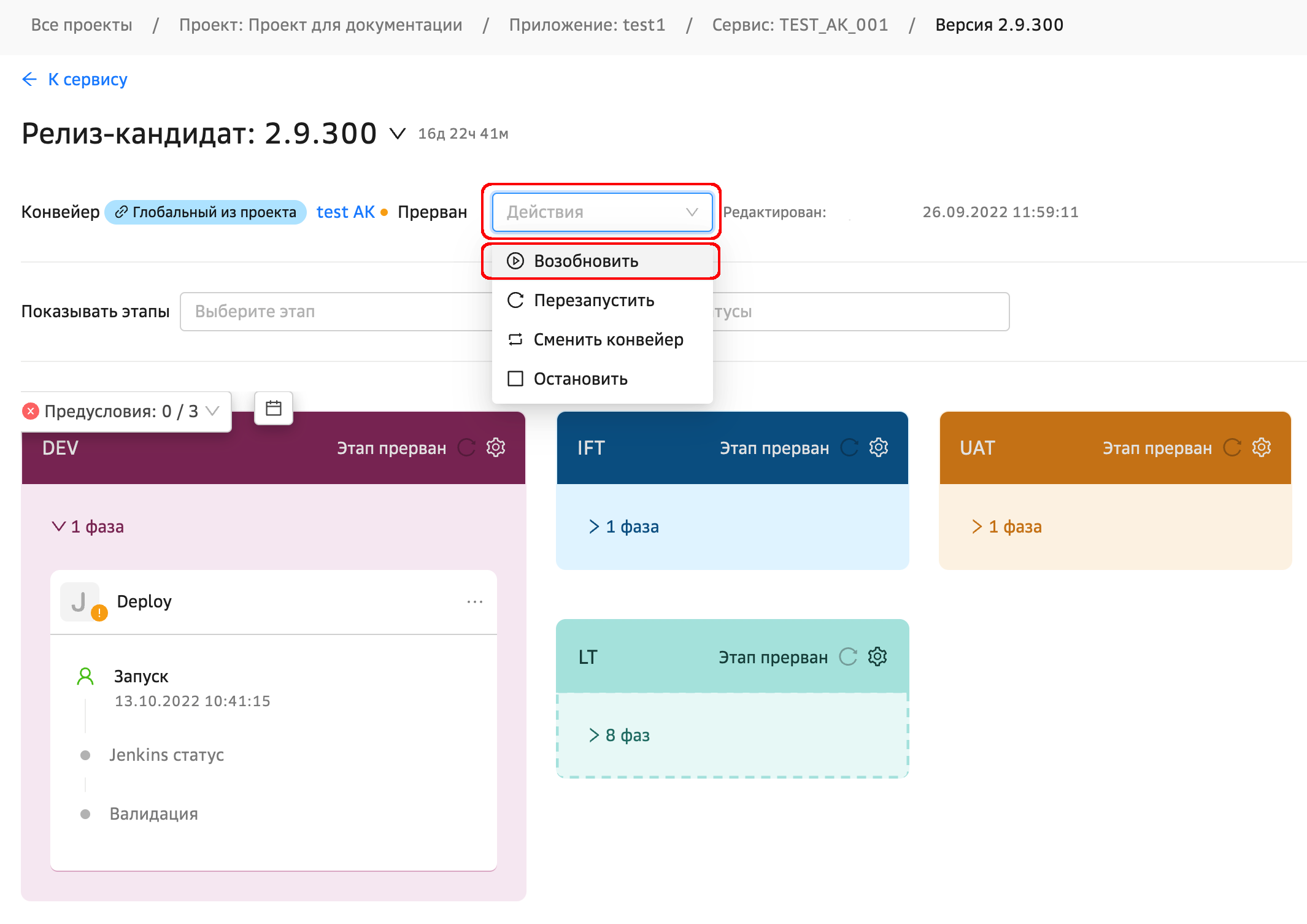The height and width of the screenshot is (924, 1307).
Task: Click IFT stage settings gear icon
Action: (879, 447)
